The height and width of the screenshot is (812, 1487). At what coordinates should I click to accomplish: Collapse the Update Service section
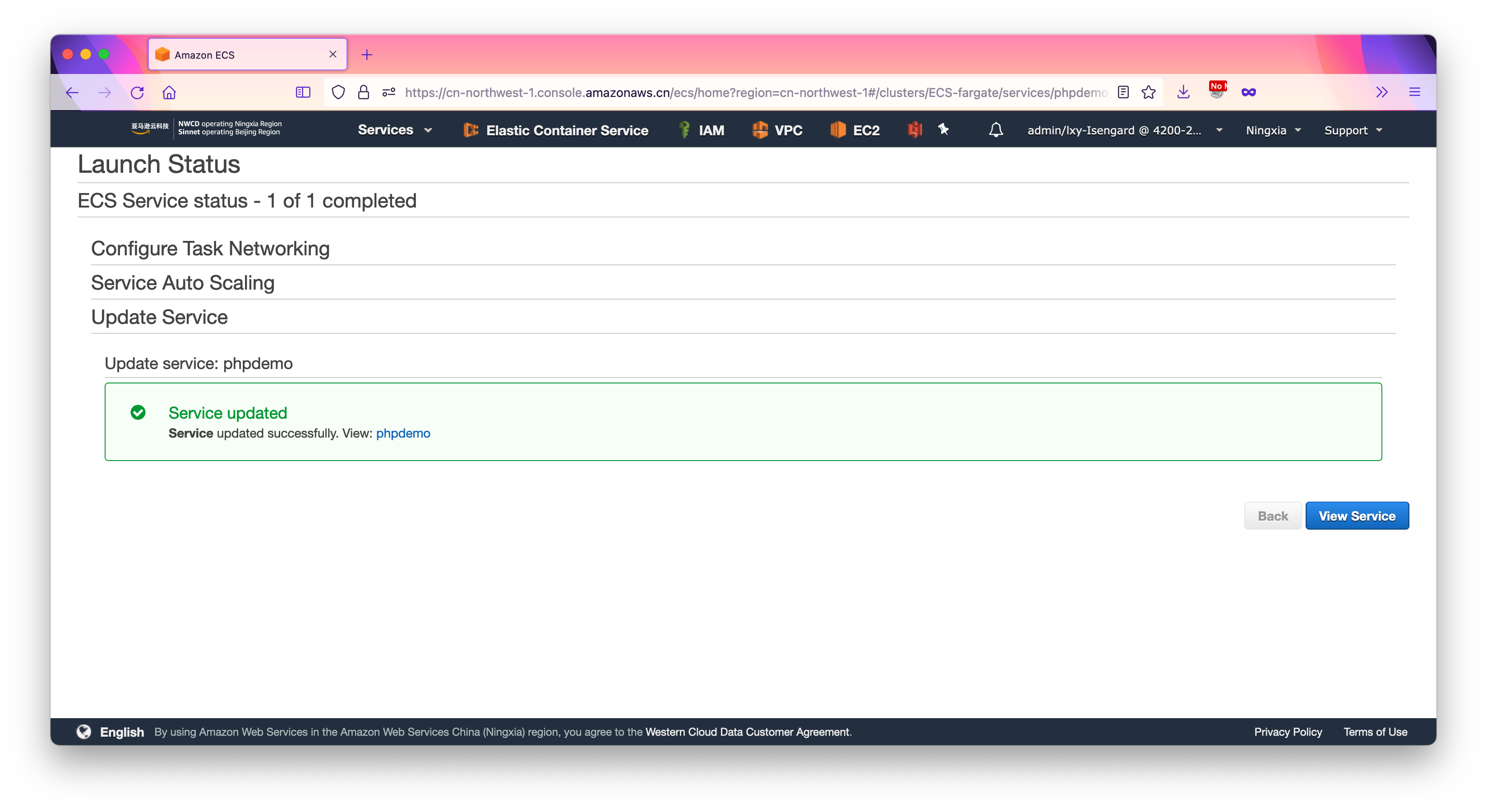pos(159,317)
